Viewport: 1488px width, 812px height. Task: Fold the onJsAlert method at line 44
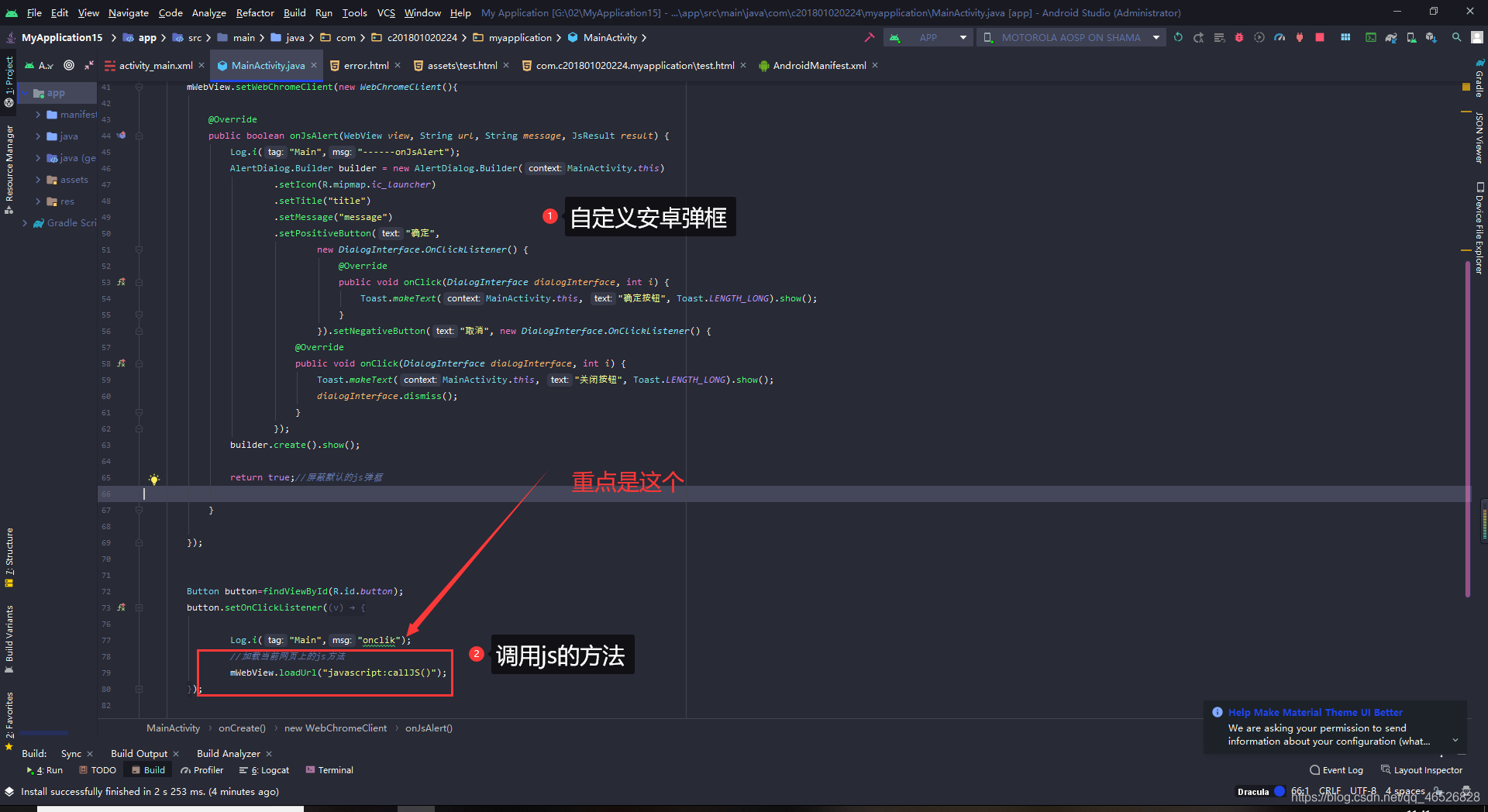[x=139, y=136]
